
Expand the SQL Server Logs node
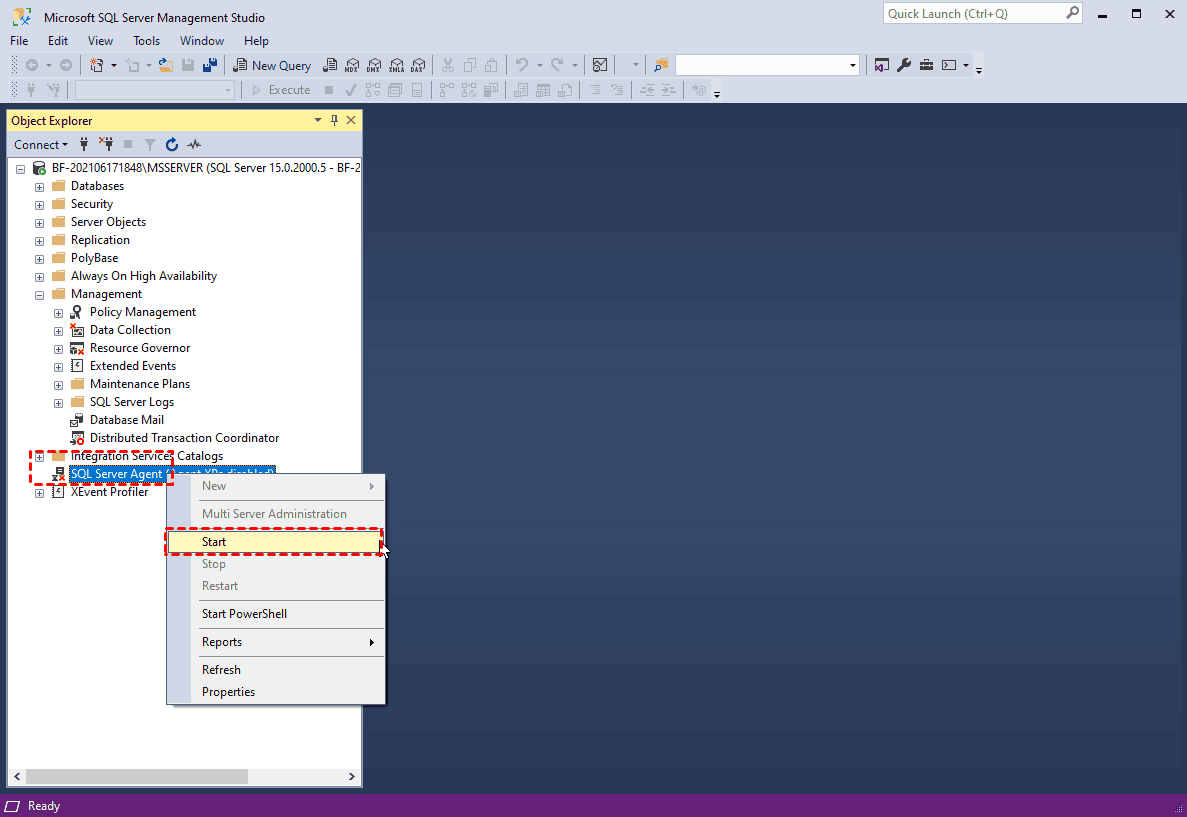coord(58,403)
